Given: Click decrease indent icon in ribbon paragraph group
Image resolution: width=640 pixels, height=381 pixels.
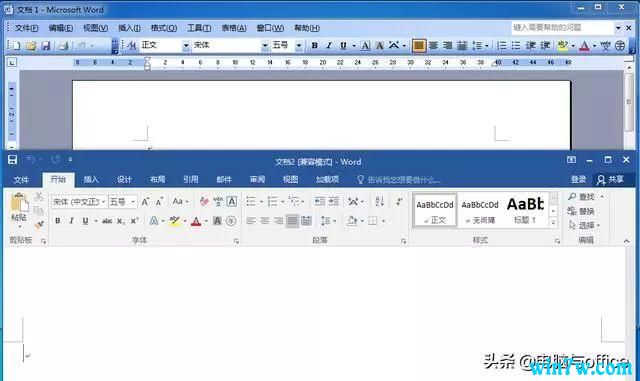Looking at the screenshot, I should pos(320,201).
